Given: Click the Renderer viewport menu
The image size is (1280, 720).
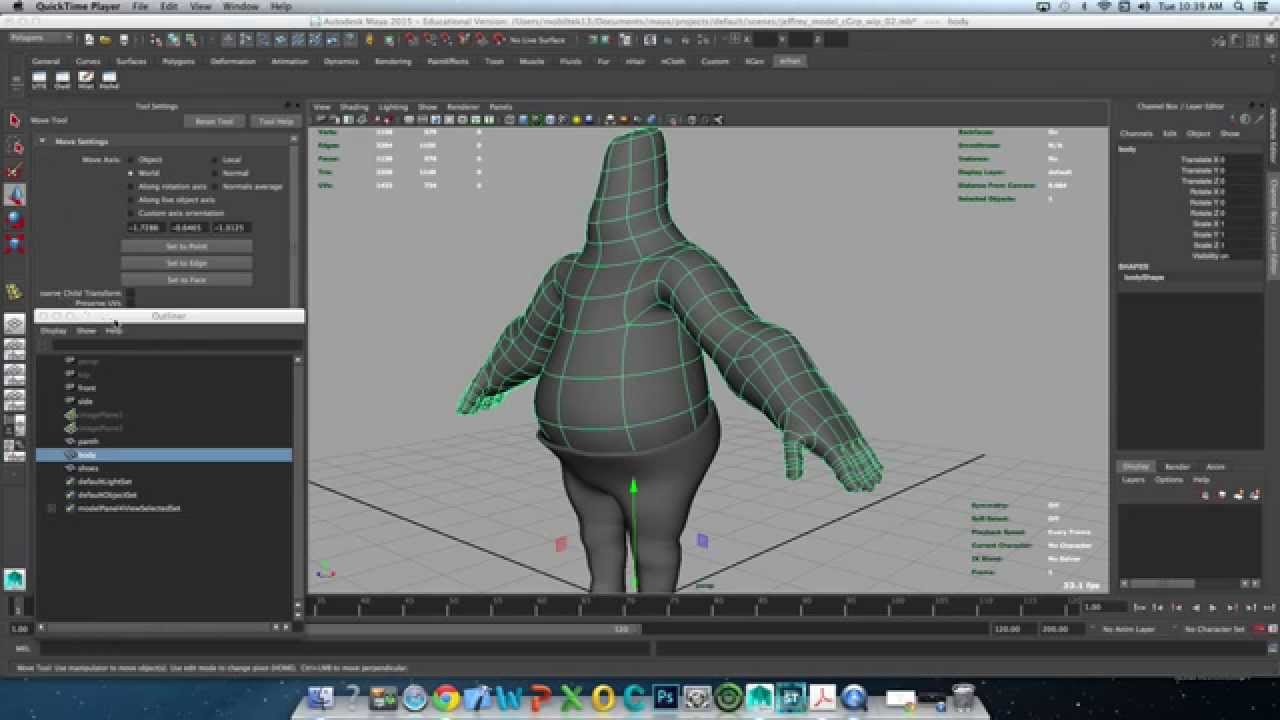Looking at the screenshot, I should coord(463,107).
